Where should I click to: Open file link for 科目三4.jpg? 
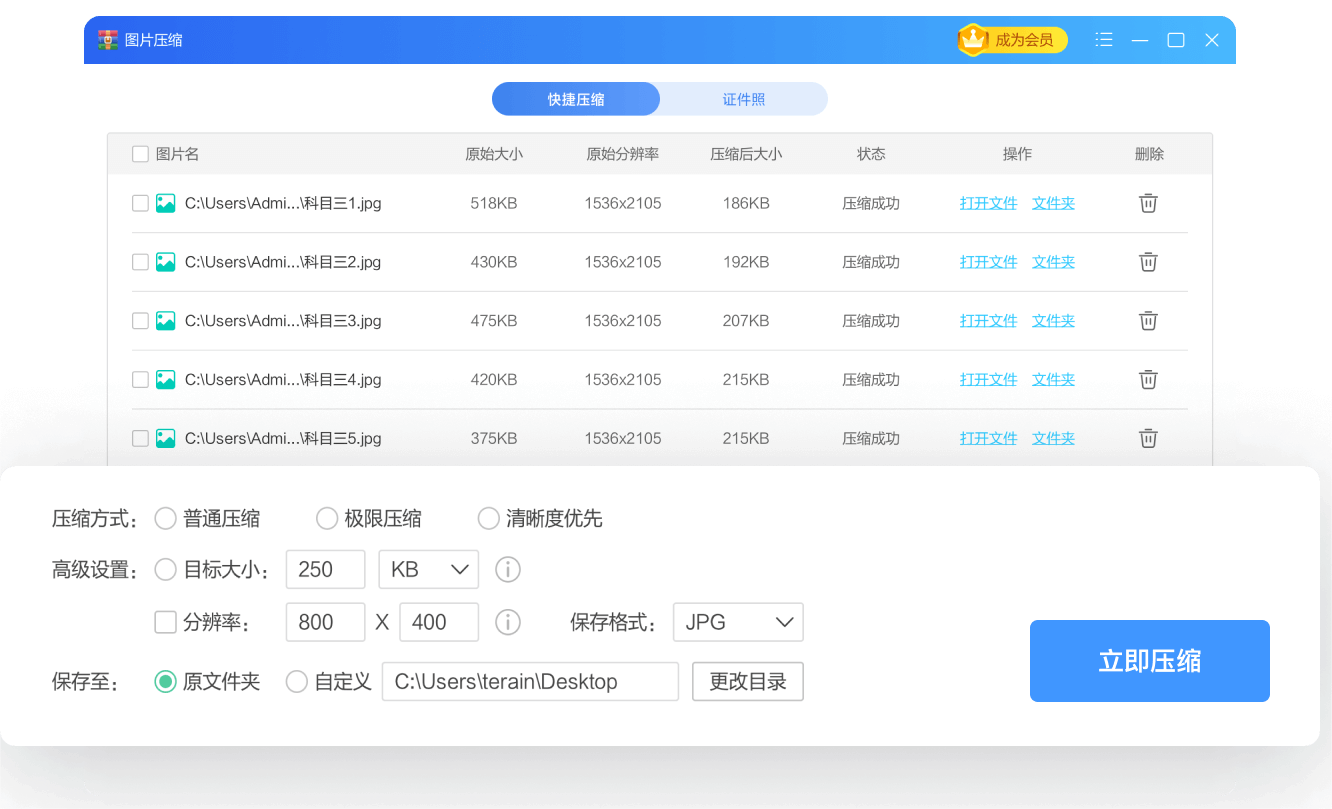coord(989,380)
